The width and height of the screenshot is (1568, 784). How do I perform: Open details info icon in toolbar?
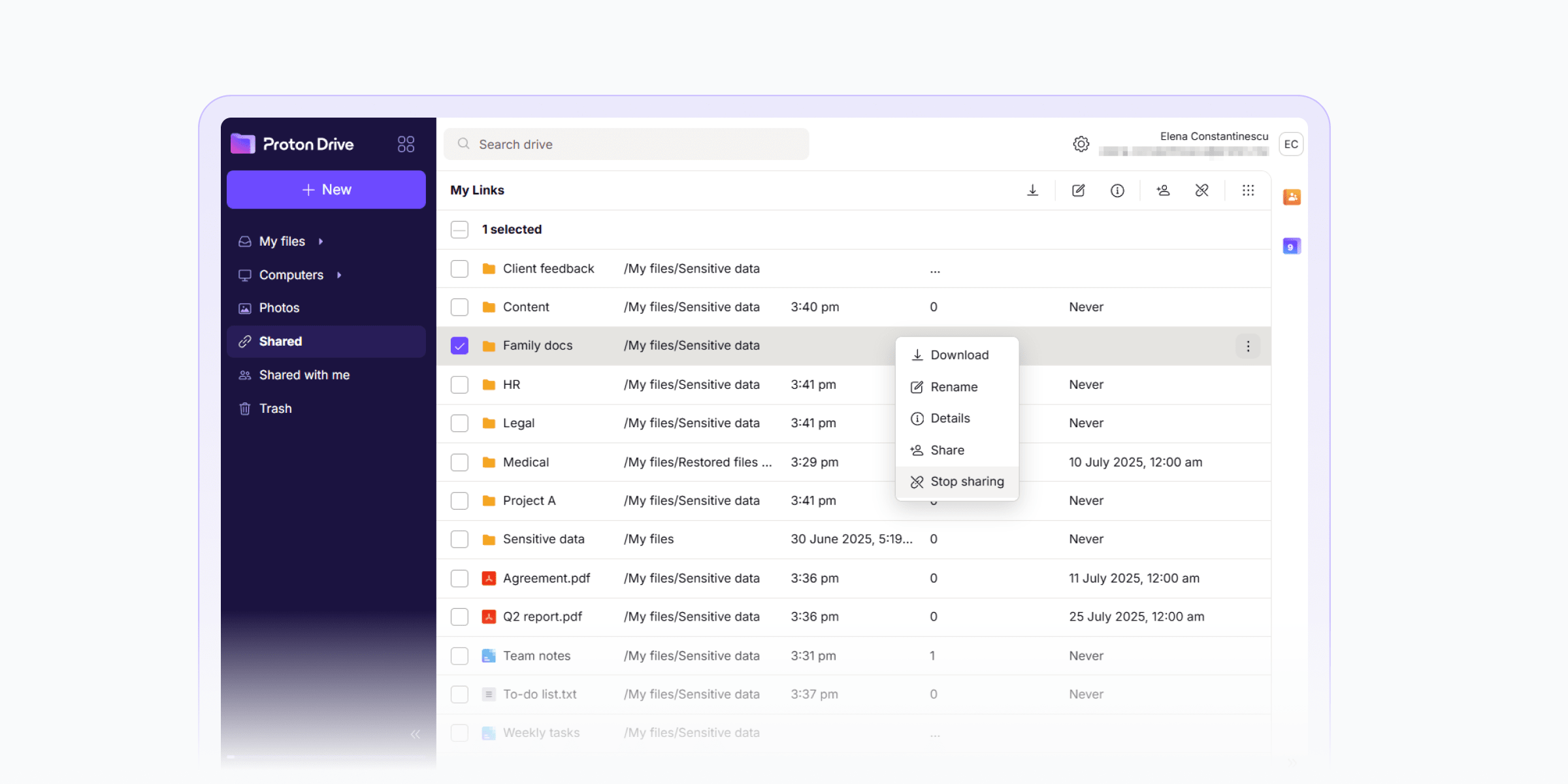pyautogui.click(x=1117, y=190)
